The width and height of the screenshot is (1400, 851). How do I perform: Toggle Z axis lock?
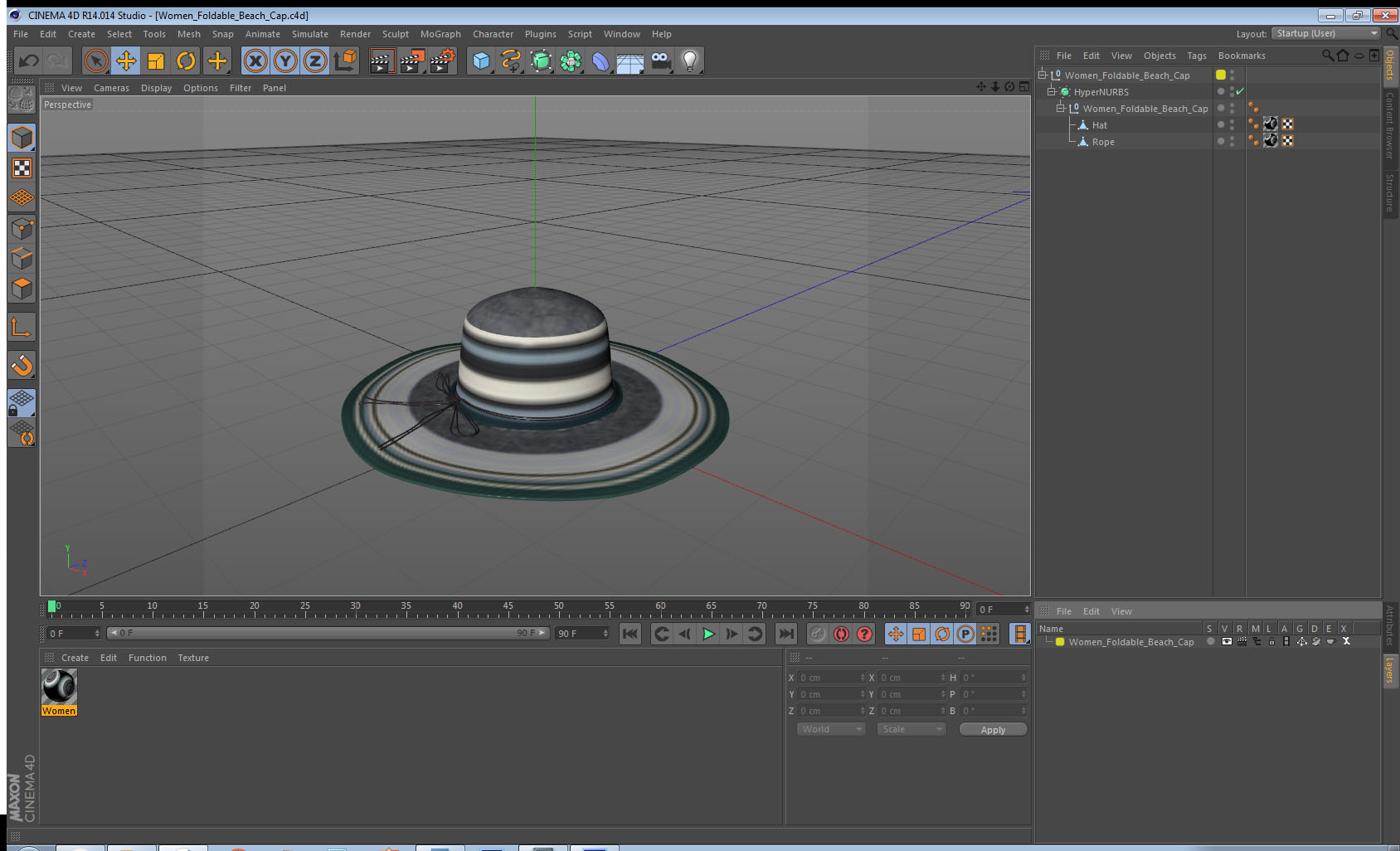coord(315,61)
